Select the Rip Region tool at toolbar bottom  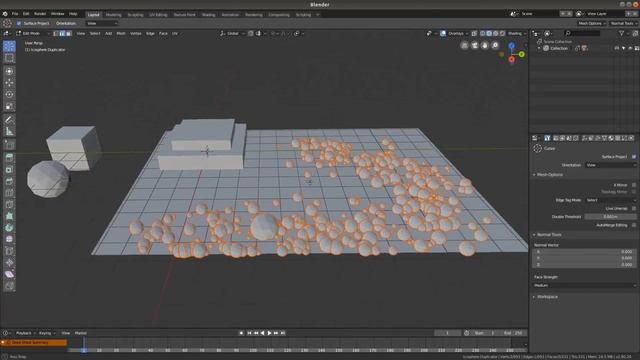[x=9, y=286]
